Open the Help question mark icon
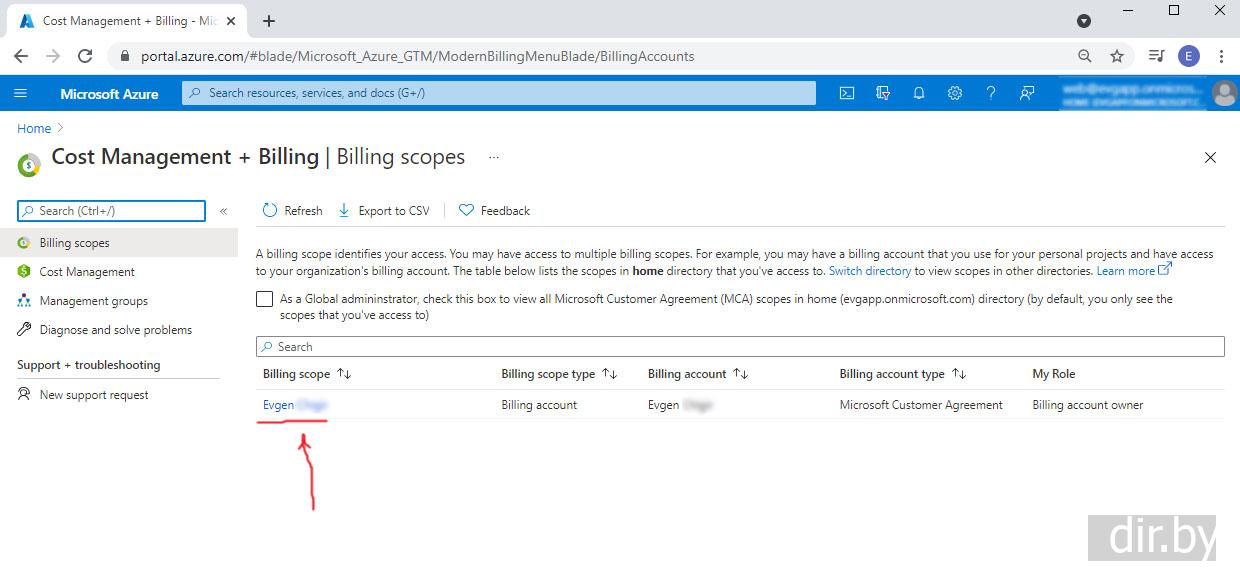 pyautogui.click(x=990, y=93)
